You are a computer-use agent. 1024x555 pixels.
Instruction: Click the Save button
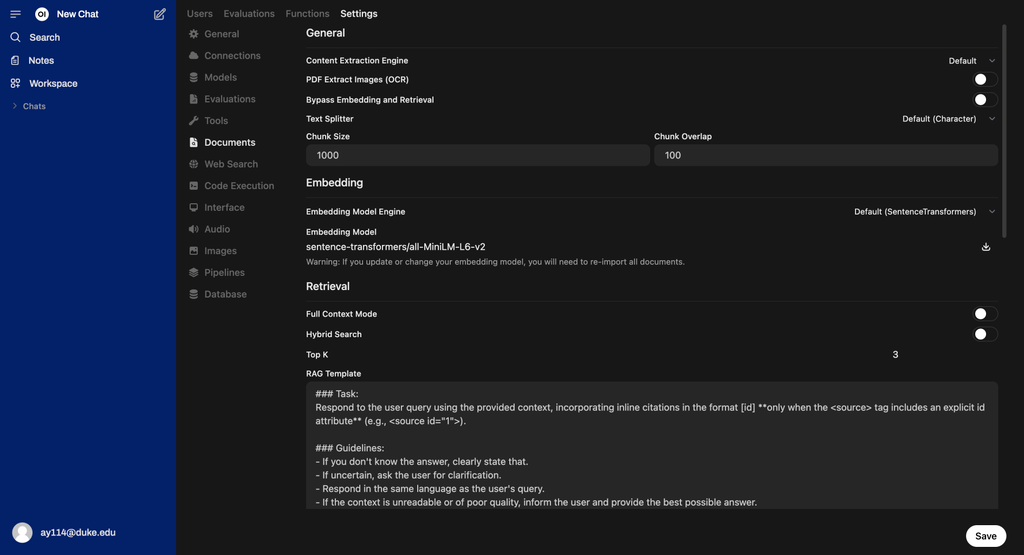(985, 536)
